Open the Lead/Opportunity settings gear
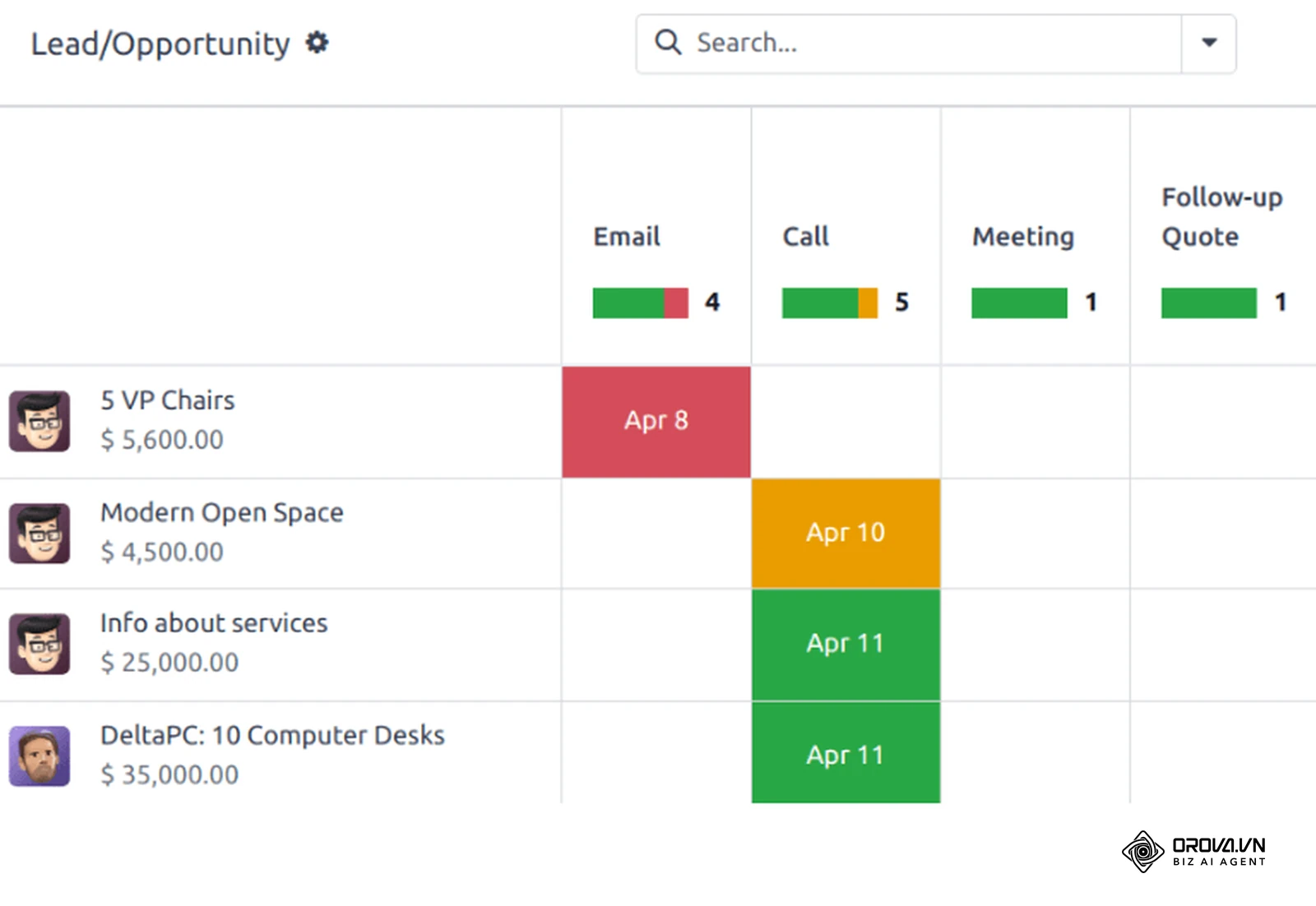This screenshot has height=906, width=1316. click(317, 42)
